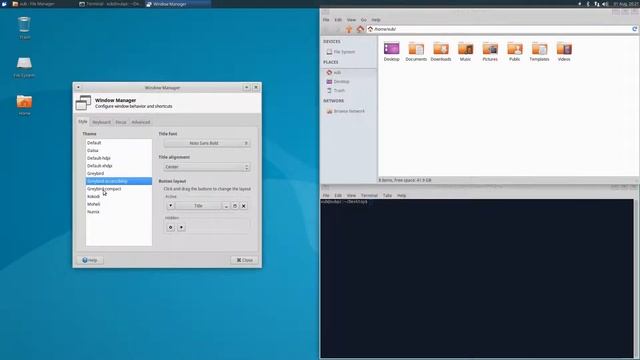The height and width of the screenshot is (360, 640).
Task: Open the Title alignment dropdown
Action: click(207, 167)
